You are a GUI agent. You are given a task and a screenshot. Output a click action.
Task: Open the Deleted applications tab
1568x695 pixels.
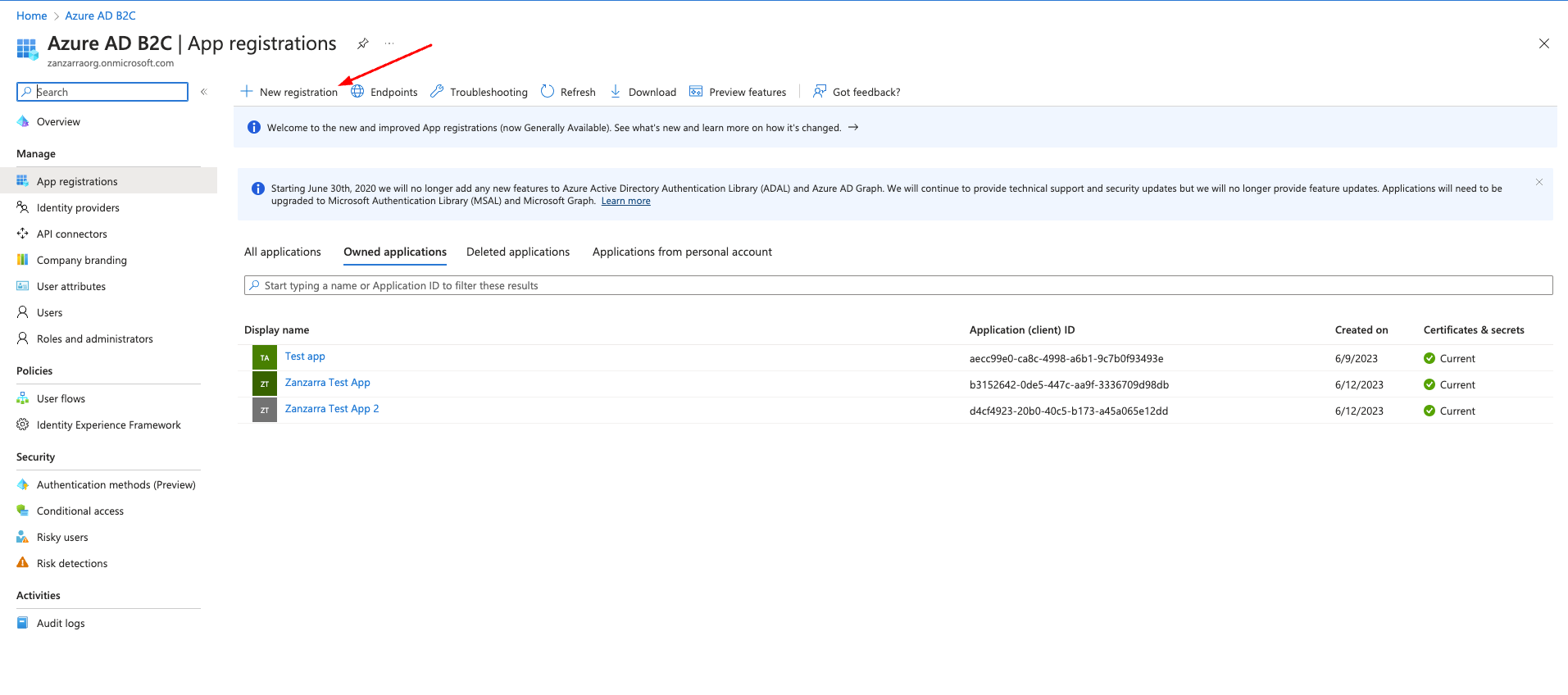[518, 252]
